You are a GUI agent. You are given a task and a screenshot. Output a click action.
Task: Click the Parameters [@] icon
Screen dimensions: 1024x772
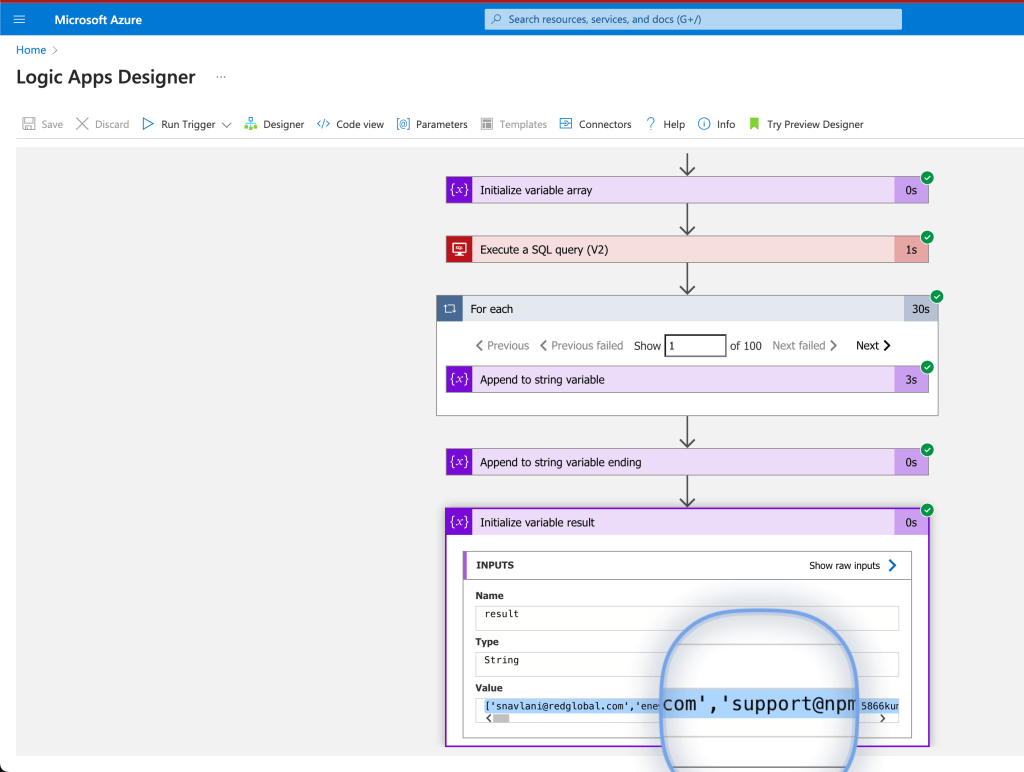[x=403, y=124]
